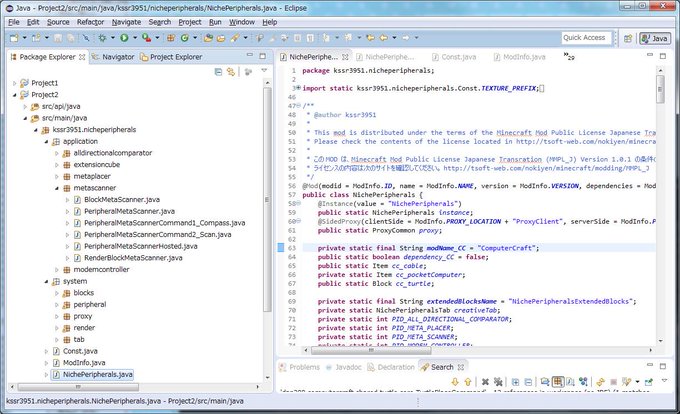Click the Quick Access search field
The image size is (680, 414).
(587, 38)
